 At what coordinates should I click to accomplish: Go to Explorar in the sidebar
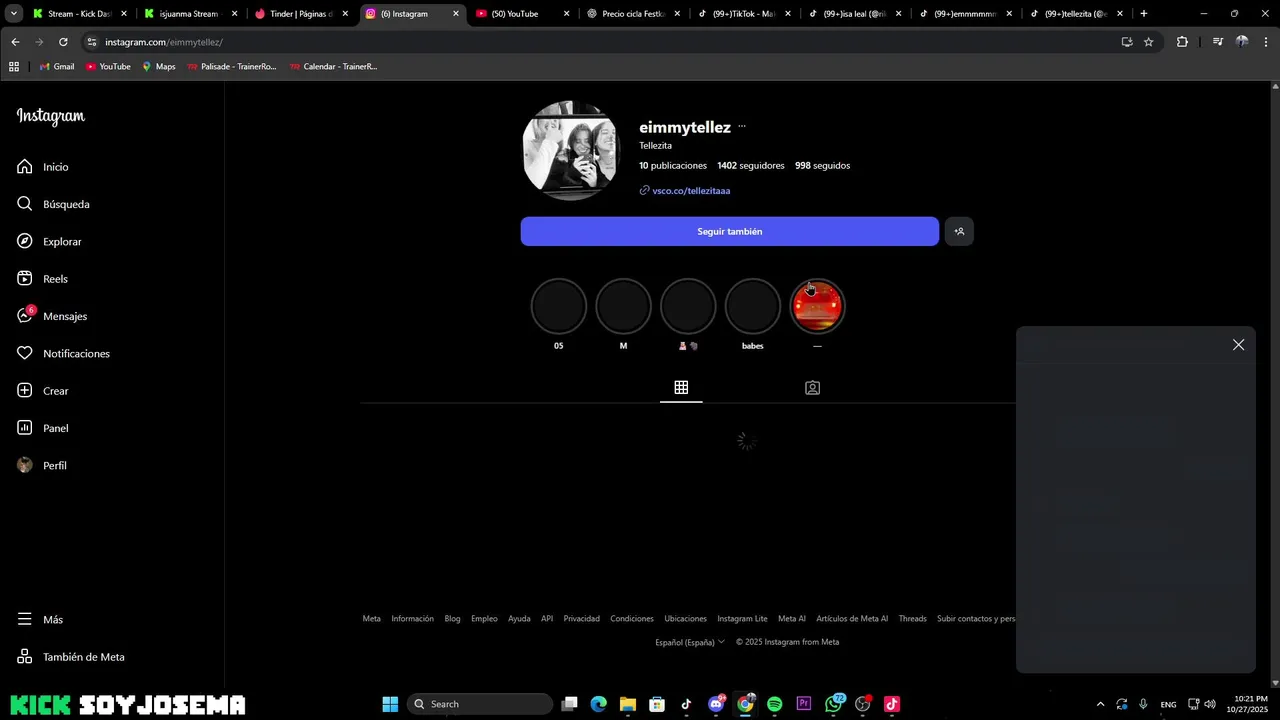(x=50, y=242)
